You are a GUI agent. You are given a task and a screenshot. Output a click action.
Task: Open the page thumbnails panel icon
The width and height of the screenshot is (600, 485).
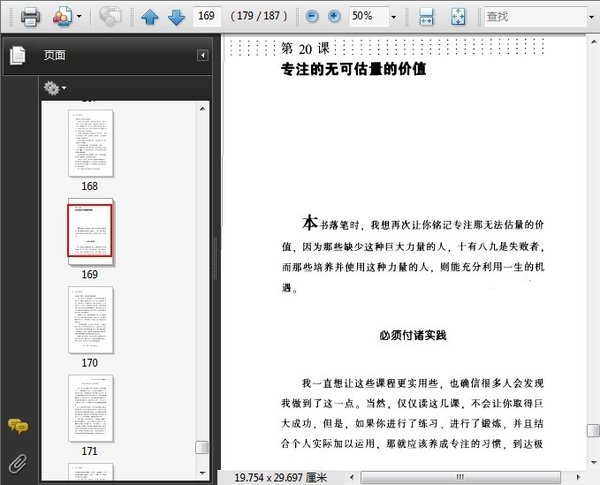tap(18, 56)
